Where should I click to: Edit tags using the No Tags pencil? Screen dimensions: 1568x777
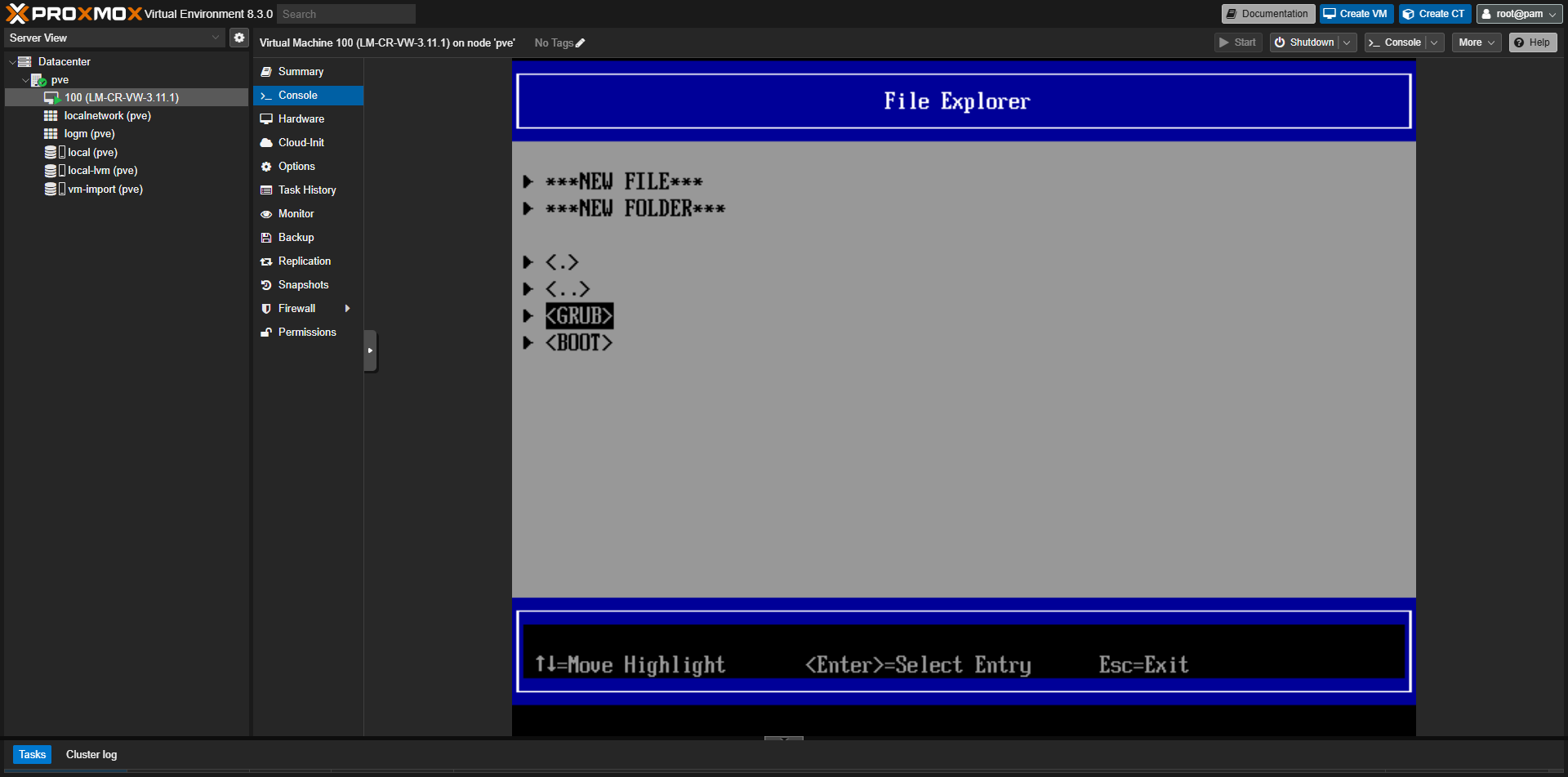point(581,42)
